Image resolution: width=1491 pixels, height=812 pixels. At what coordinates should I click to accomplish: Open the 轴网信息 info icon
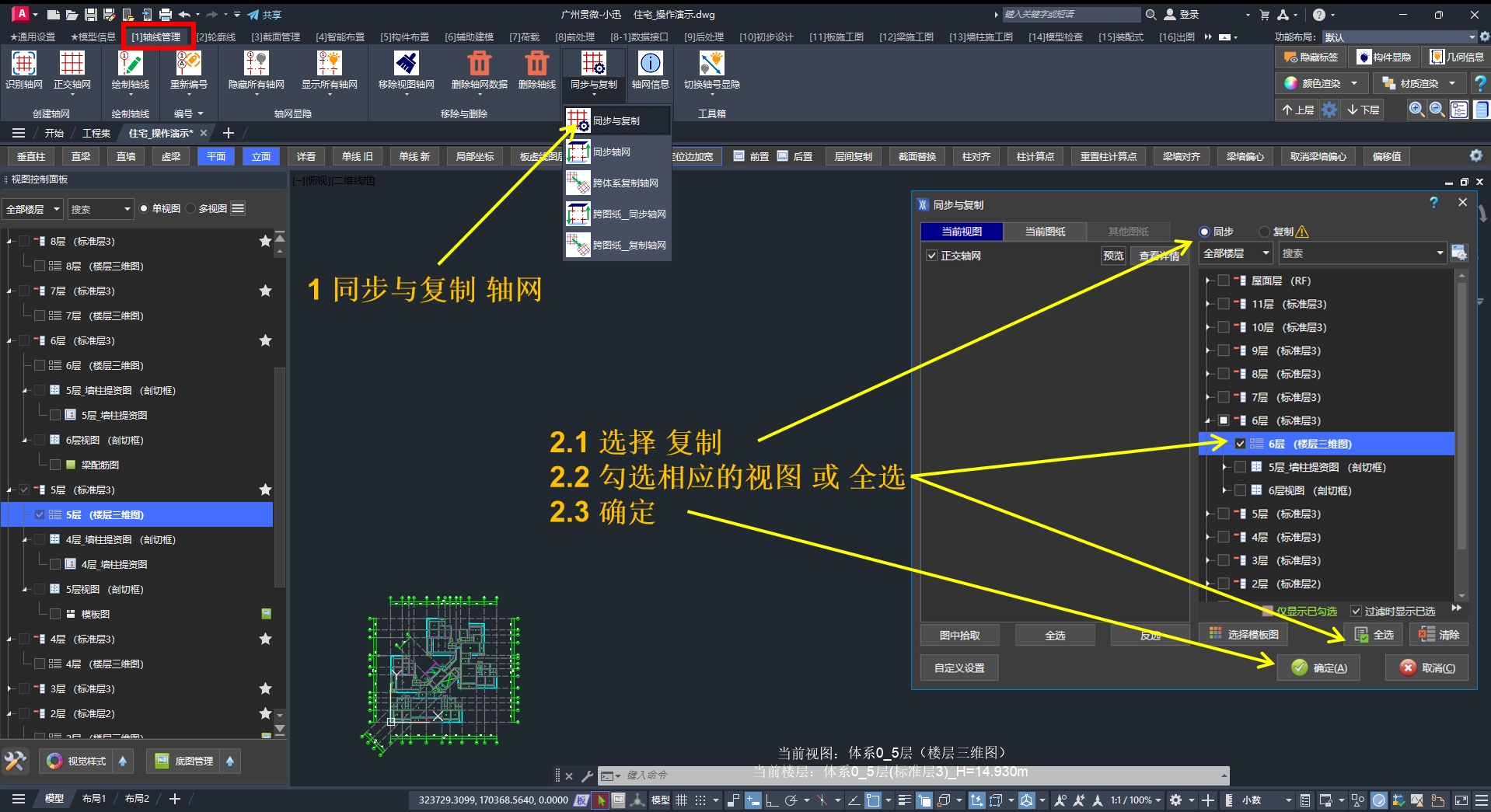tap(651, 63)
